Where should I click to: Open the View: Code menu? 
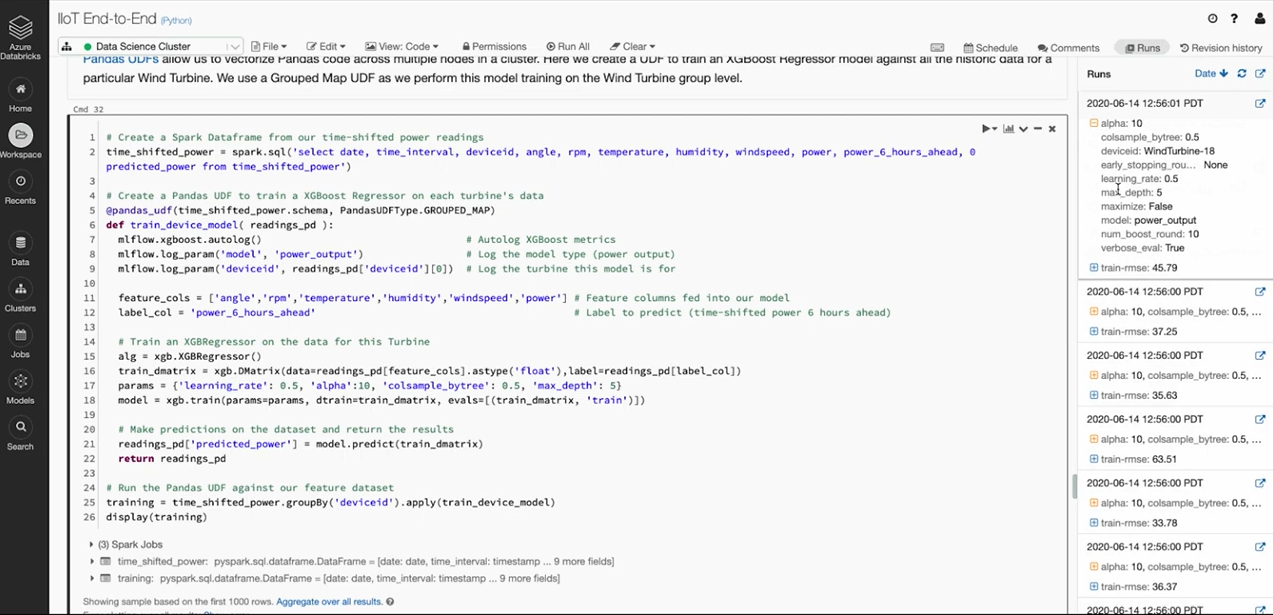(402, 47)
